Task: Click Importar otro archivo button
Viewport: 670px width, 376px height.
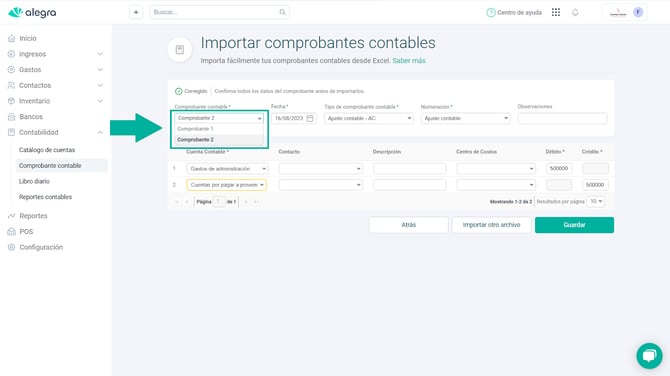Action: tap(491, 225)
